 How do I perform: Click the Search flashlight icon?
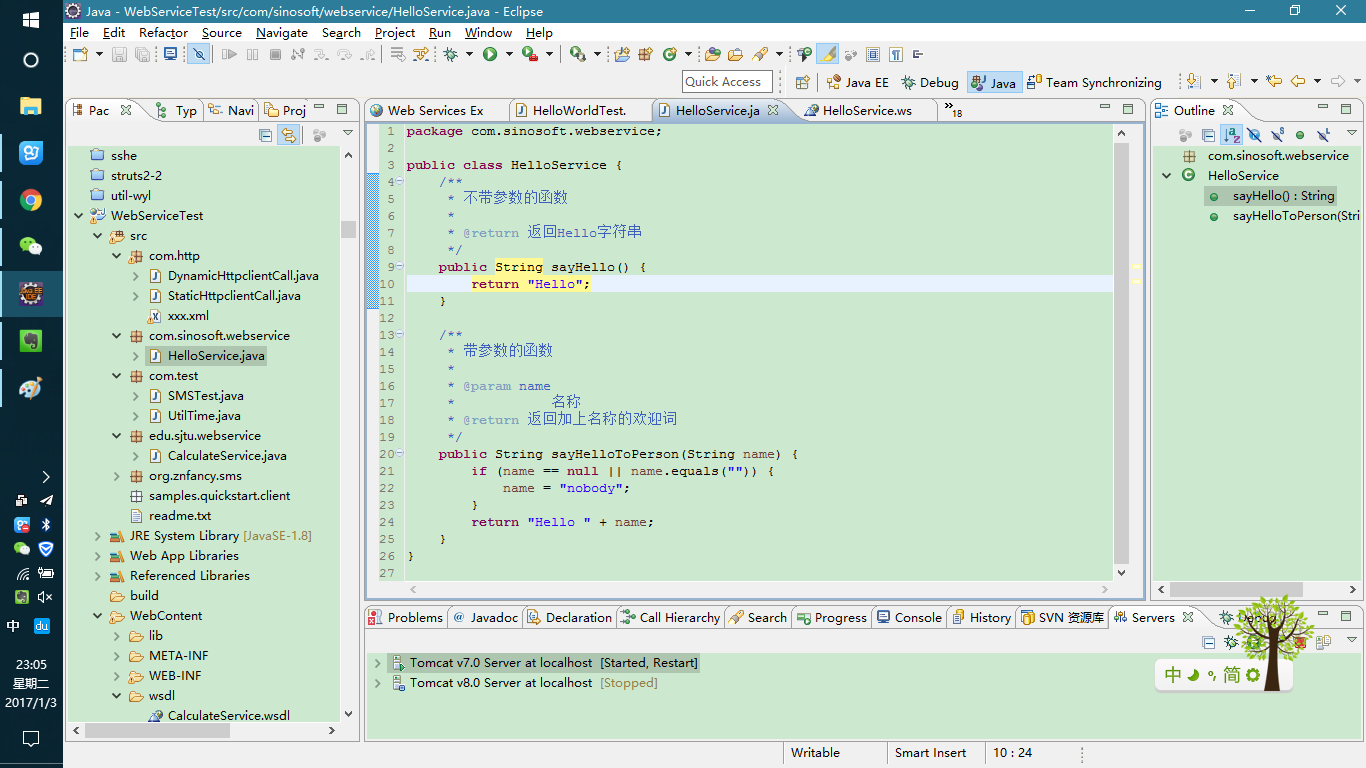tap(760, 54)
